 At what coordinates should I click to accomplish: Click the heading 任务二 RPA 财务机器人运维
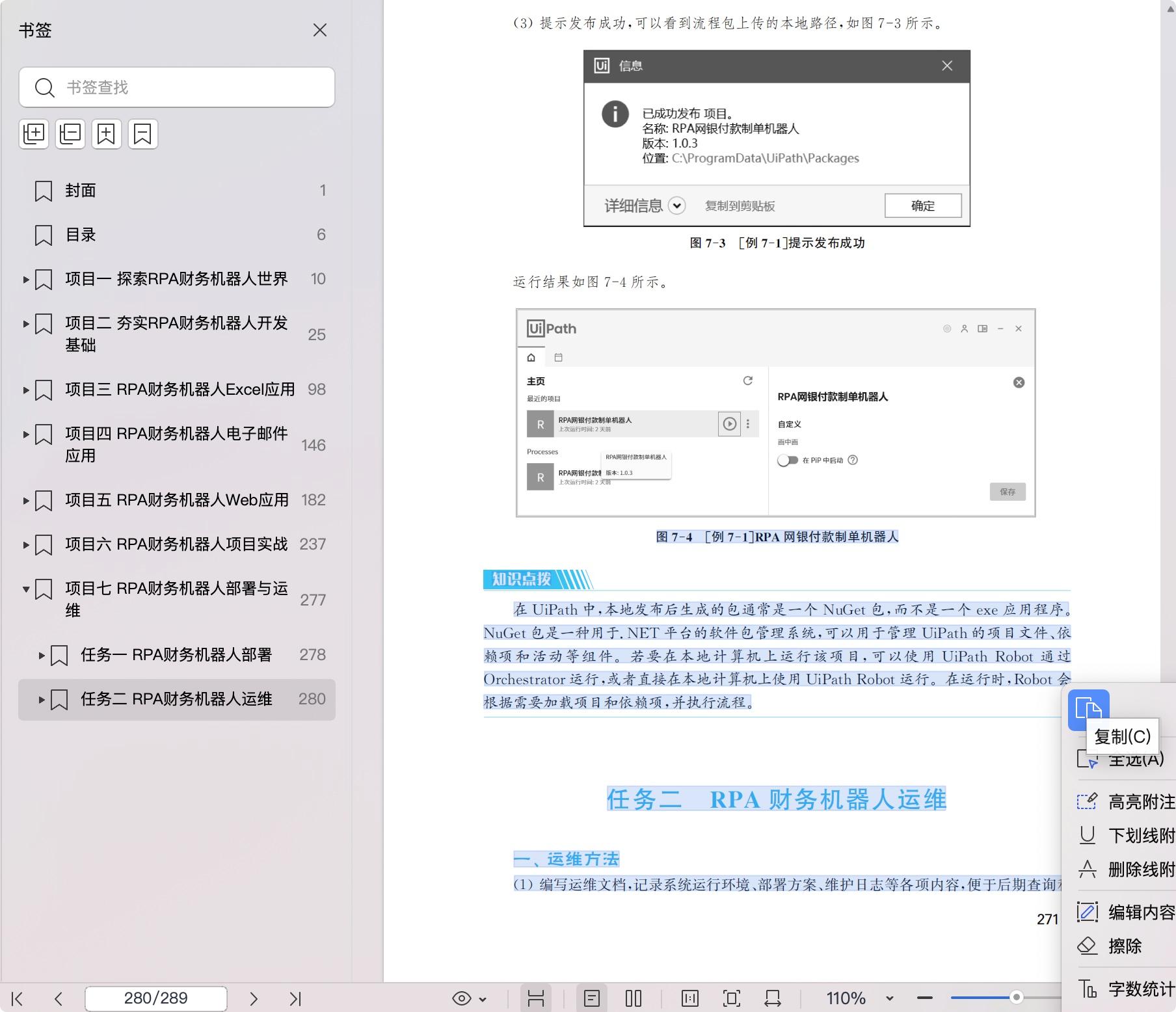point(776,799)
